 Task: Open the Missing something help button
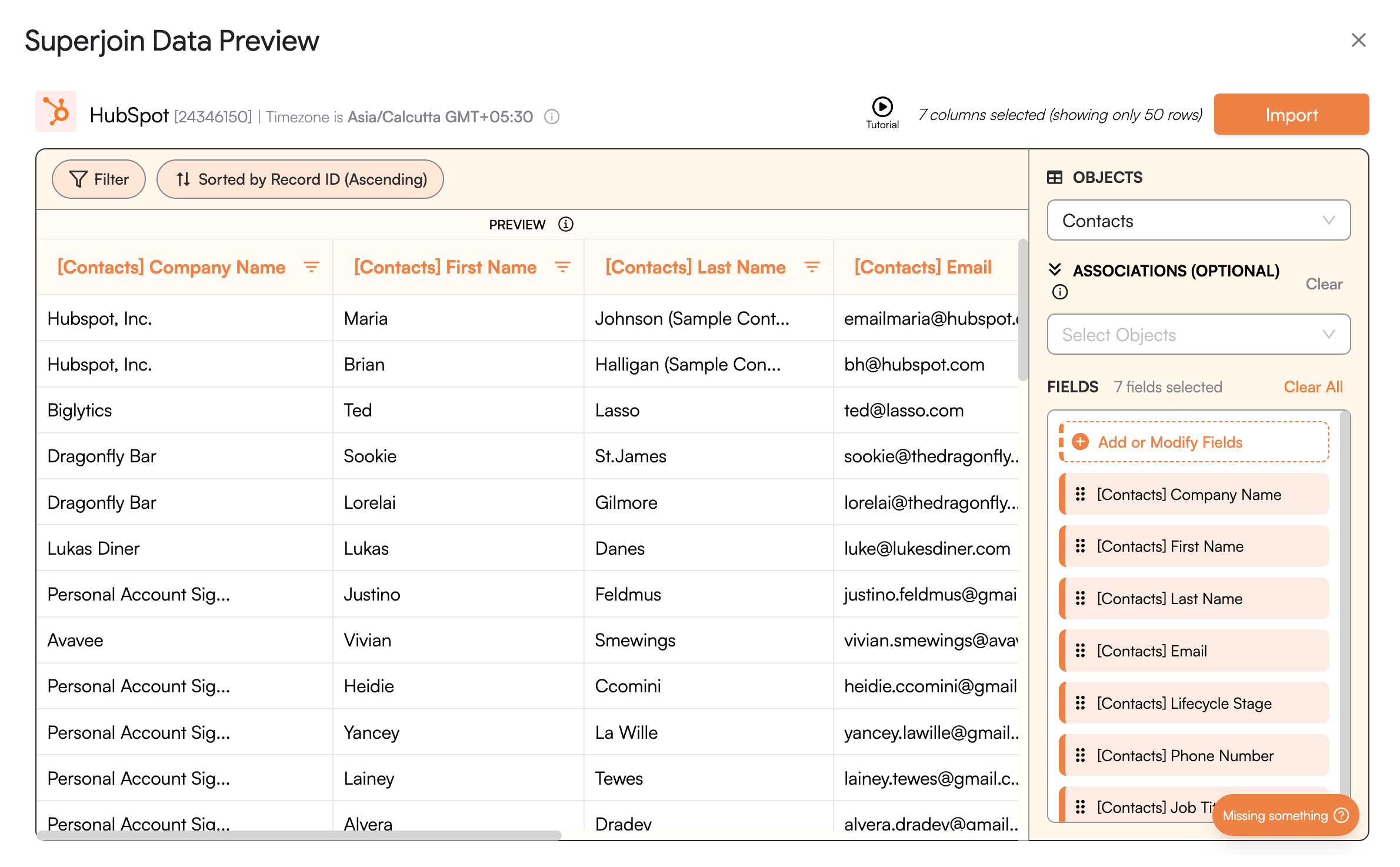(1285, 815)
